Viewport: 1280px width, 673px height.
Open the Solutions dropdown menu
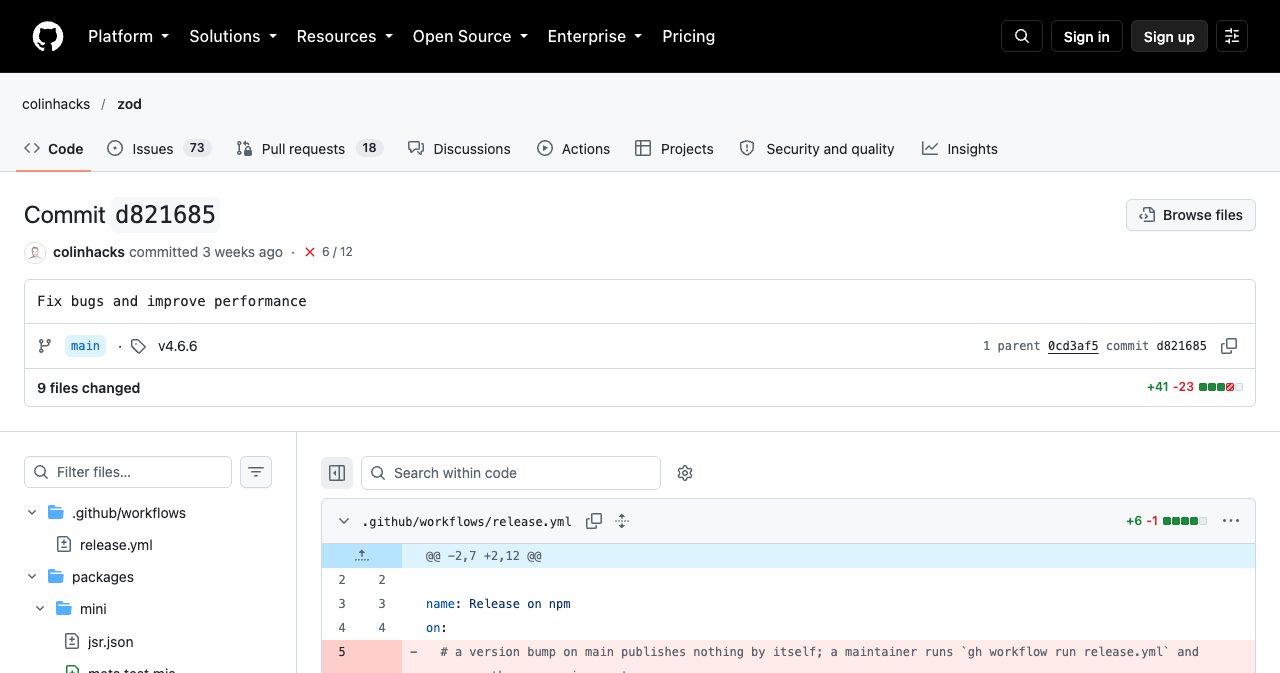click(232, 36)
